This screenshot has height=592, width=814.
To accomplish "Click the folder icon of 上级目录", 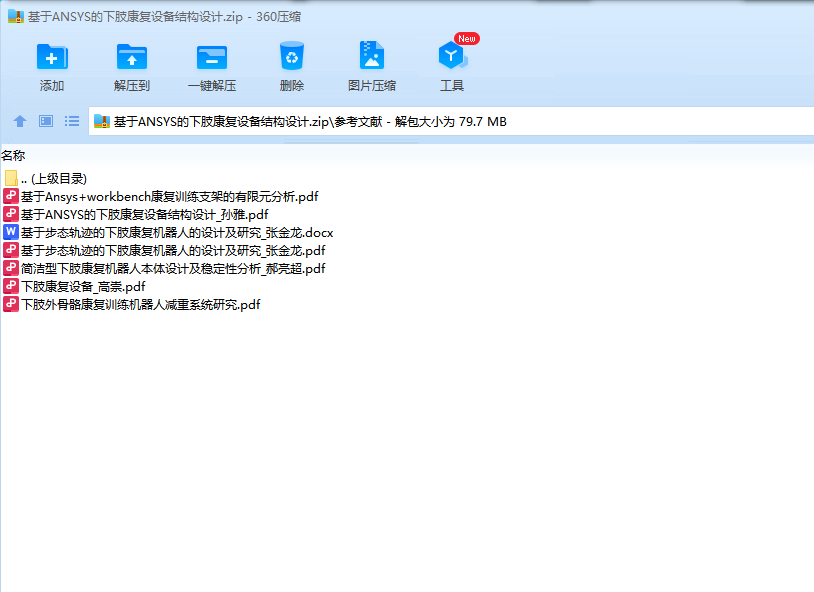I will 11,178.
